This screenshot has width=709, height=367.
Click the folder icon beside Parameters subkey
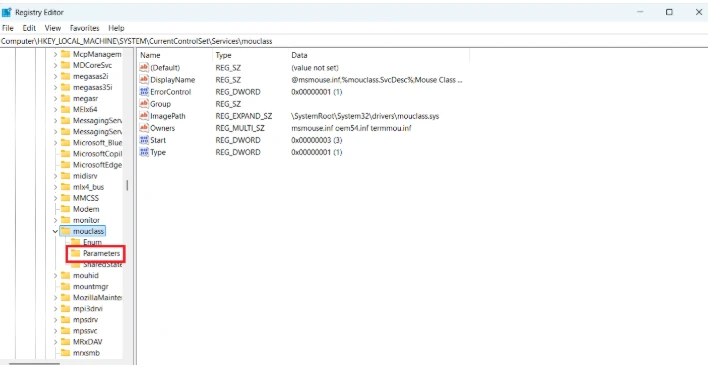(76, 254)
